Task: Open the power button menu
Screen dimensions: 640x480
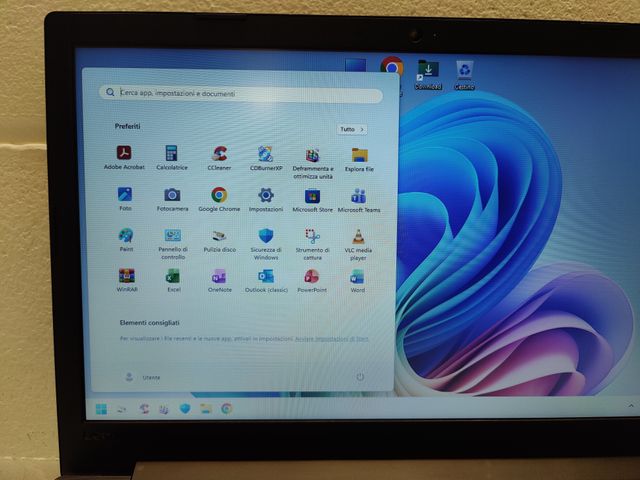Action: click(x=360, y=377)
